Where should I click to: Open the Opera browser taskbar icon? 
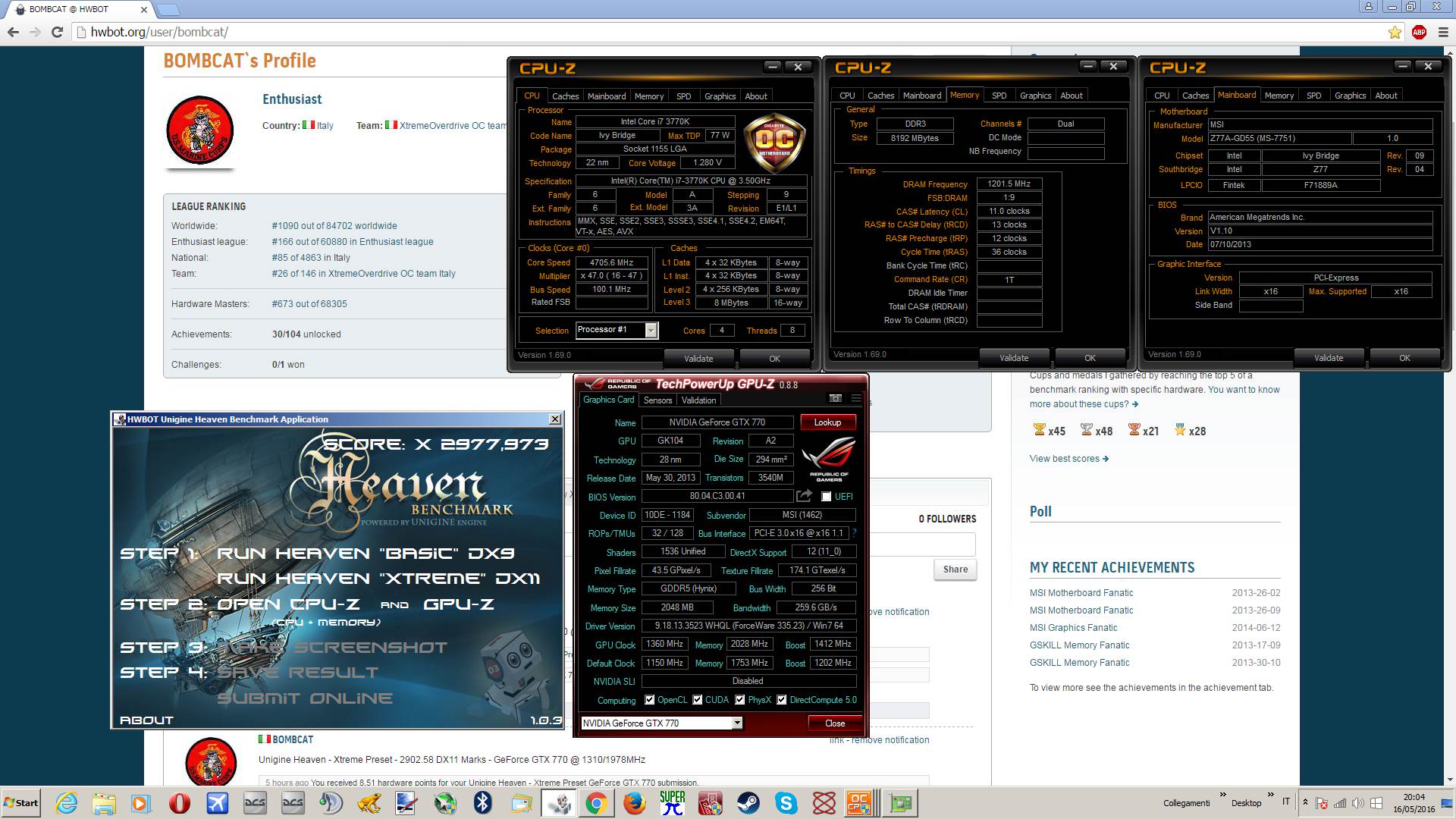(180, 802)
